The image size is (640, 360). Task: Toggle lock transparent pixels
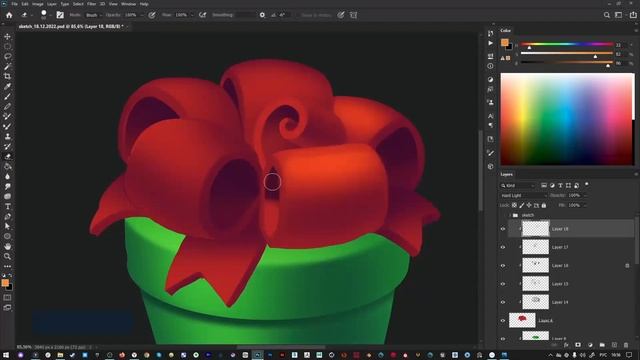click(x=514, y=205)
